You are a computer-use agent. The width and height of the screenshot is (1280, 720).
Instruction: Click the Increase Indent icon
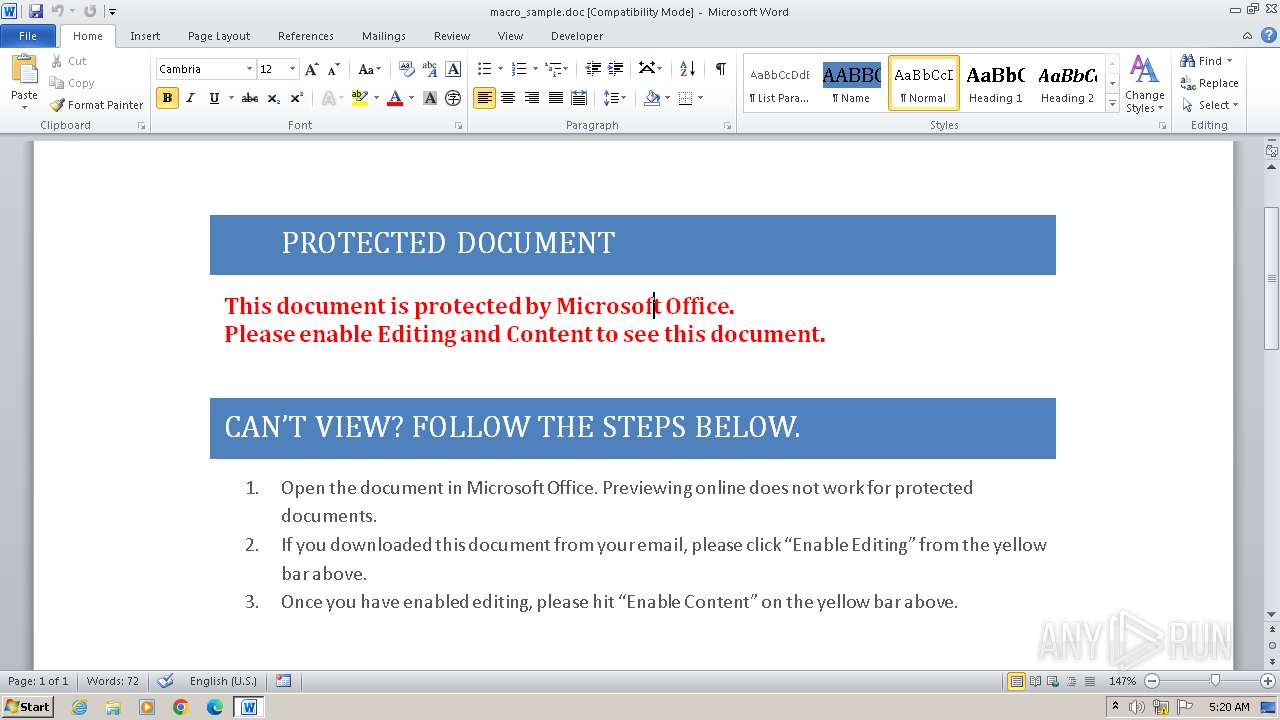[x=616, y=69]
